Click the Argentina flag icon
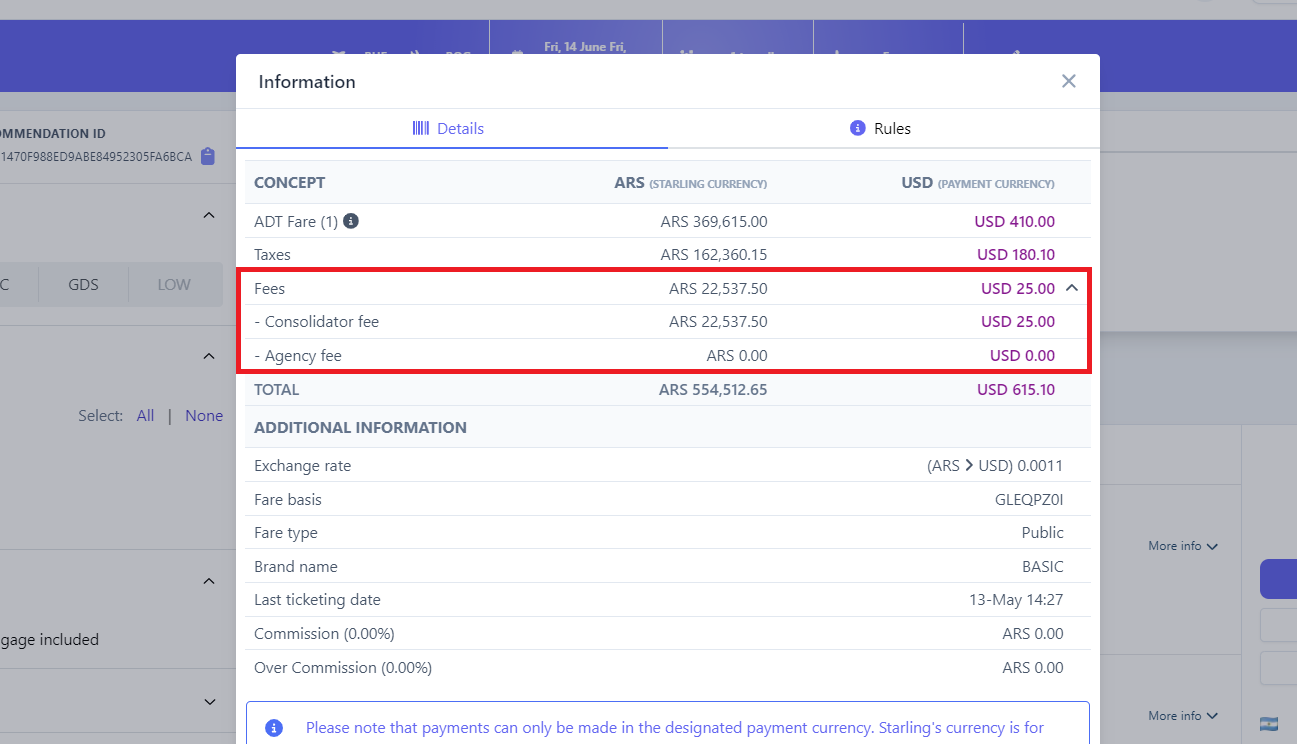The height and width of the screenshot is (744, 1297). (x=1270, y=723)
